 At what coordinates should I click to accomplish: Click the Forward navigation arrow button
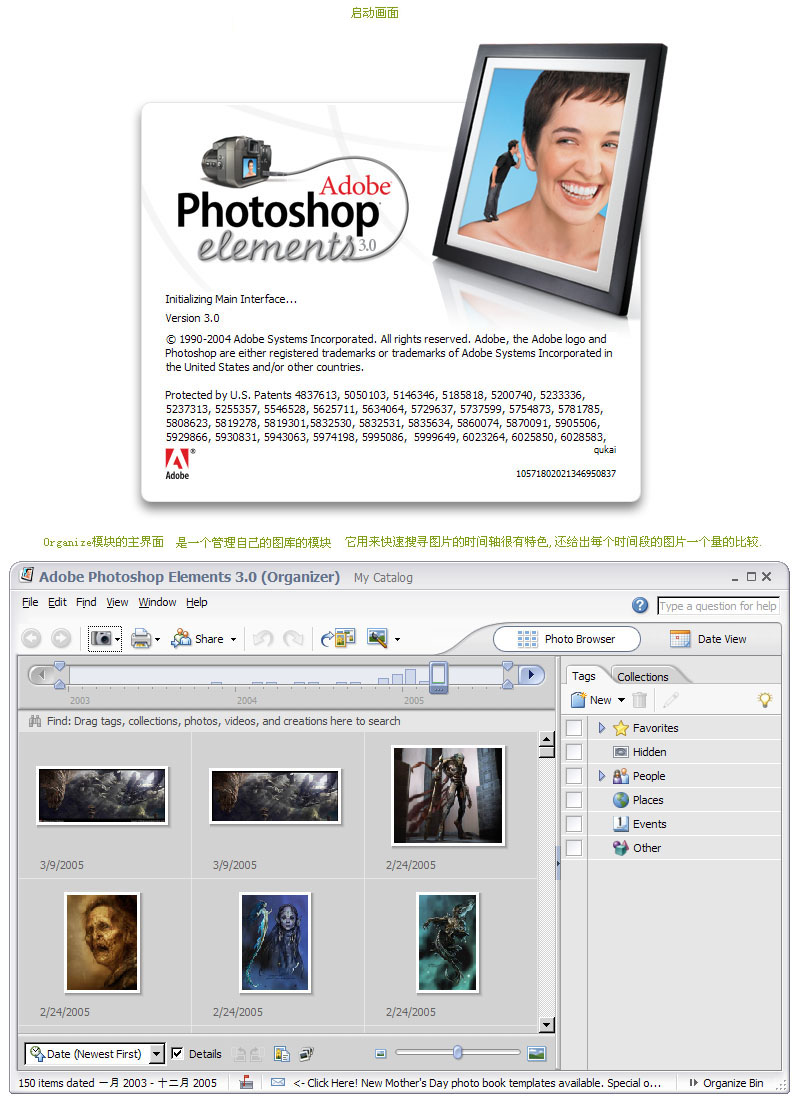point(61,638)
